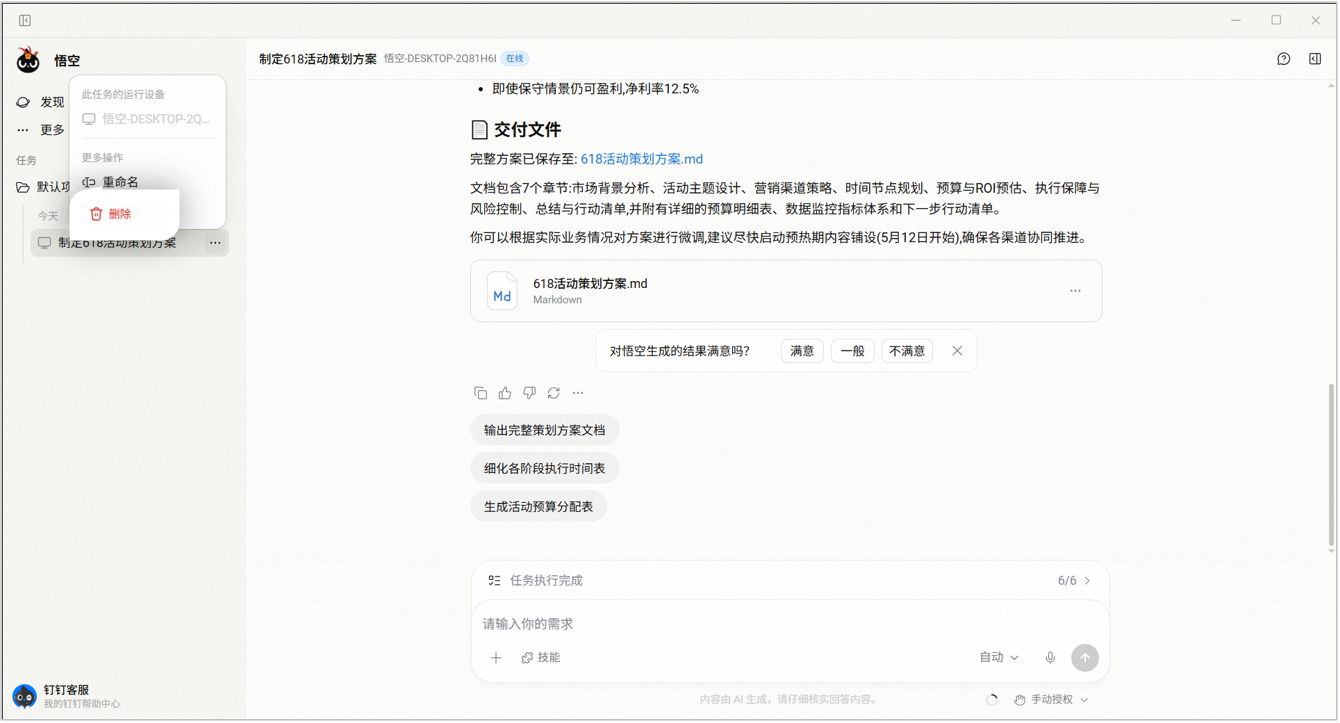Expand the 6/6 task progress chevron
This screenshot has height=723, width=1340.
tap(1087, 581)
